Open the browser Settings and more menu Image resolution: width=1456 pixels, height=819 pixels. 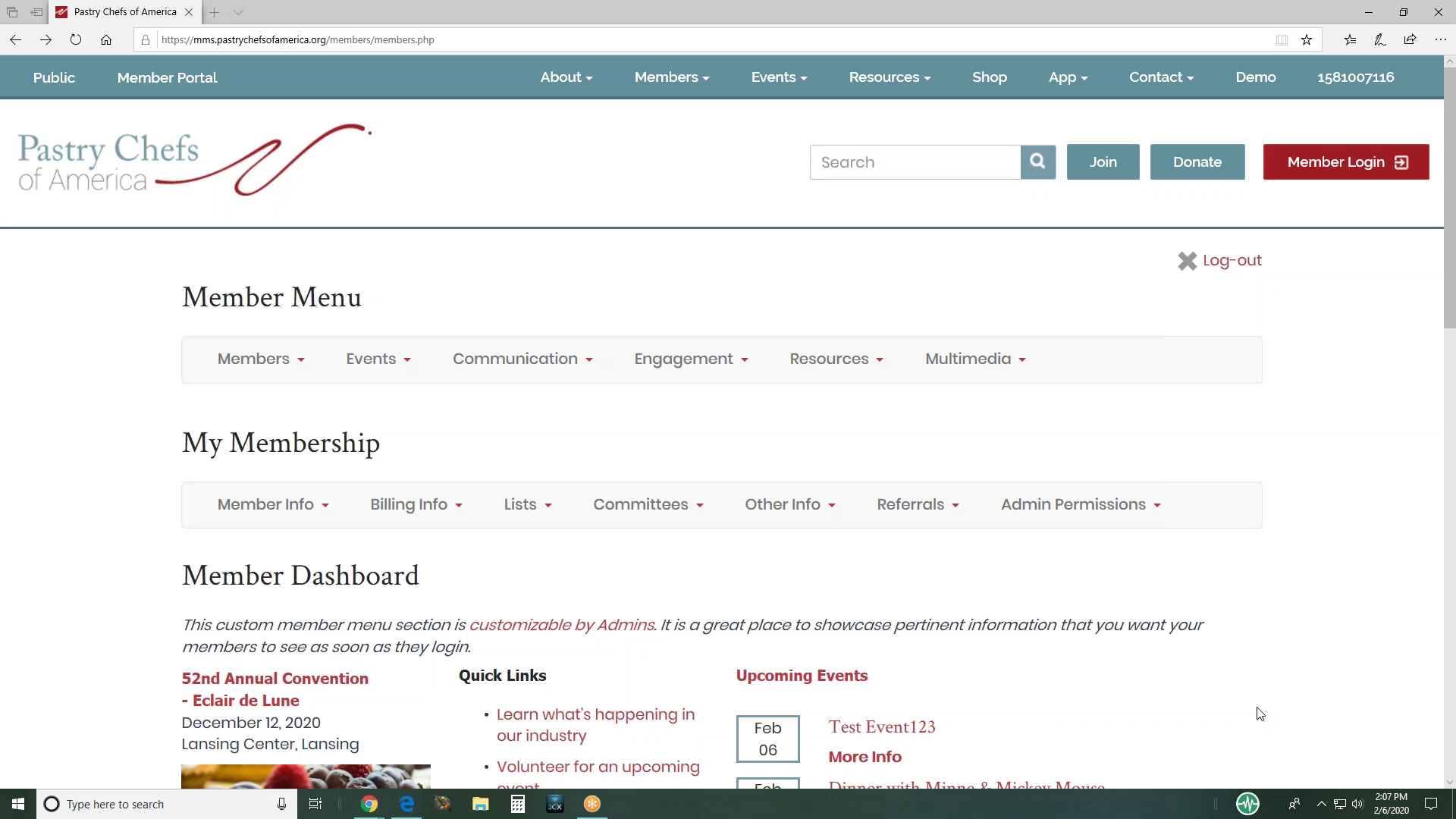[x=1440, y=39]
